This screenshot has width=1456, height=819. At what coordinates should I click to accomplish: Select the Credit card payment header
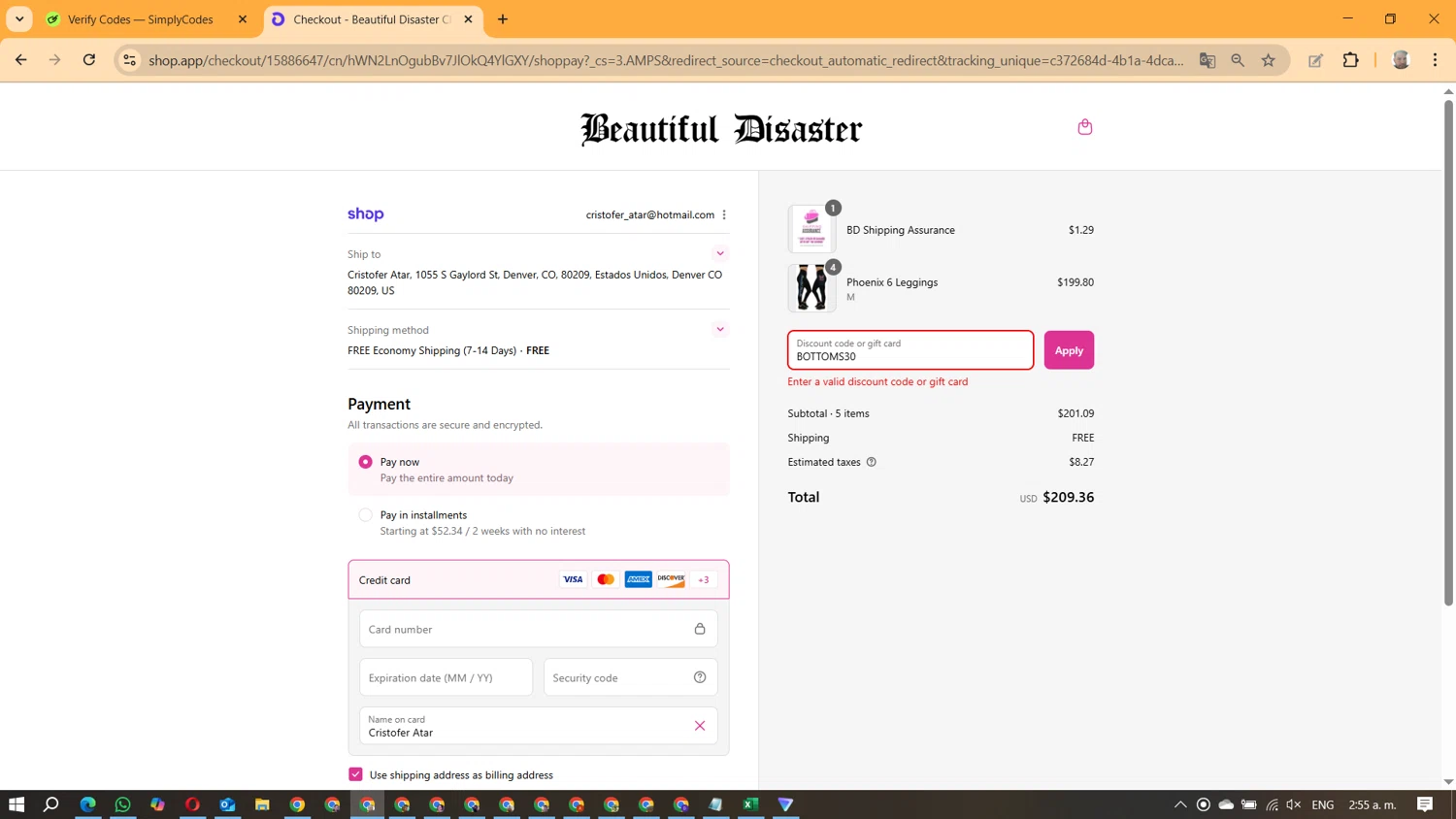(x=539, y=579)
